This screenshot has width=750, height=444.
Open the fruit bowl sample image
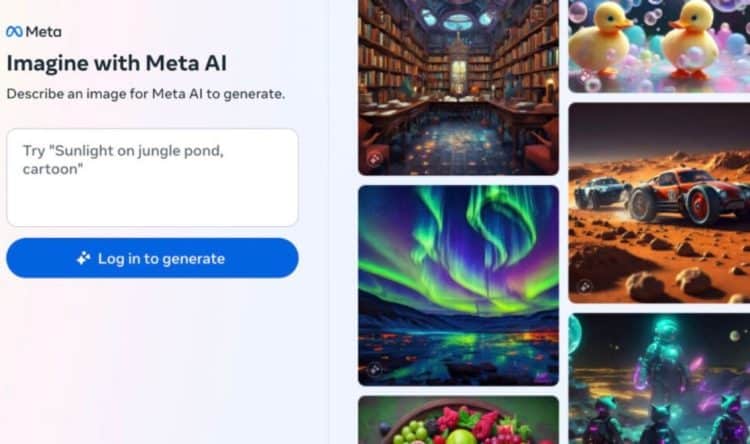(458, 420)
